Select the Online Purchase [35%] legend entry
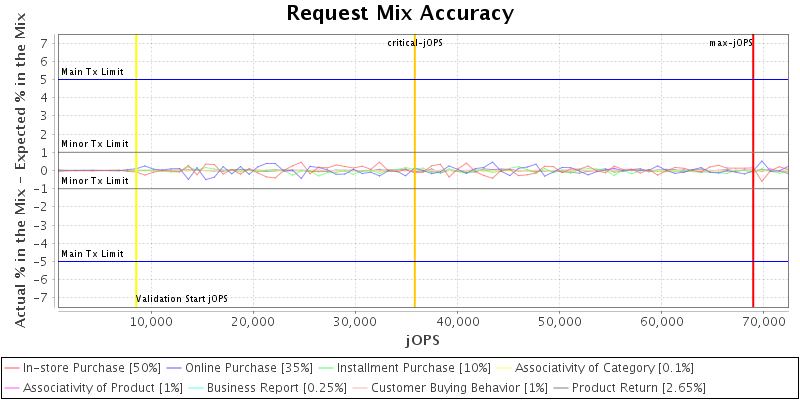 [x=250, y=368]
